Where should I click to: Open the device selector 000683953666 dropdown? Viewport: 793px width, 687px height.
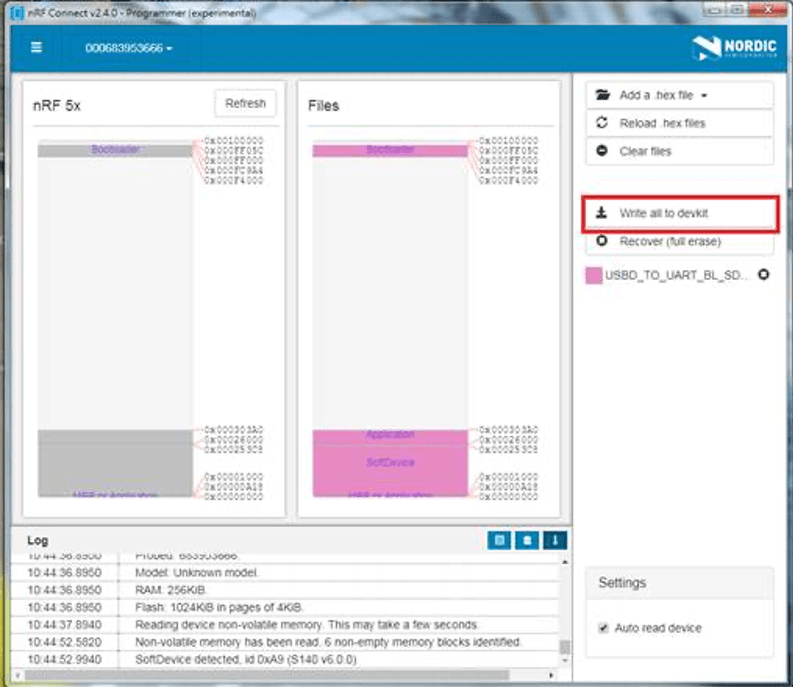tap(128, 48)
